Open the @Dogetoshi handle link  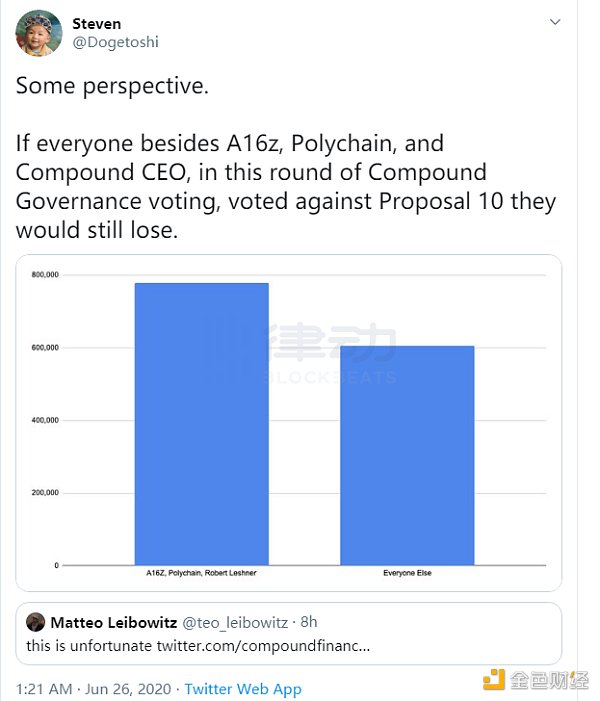tap(115, 42)
